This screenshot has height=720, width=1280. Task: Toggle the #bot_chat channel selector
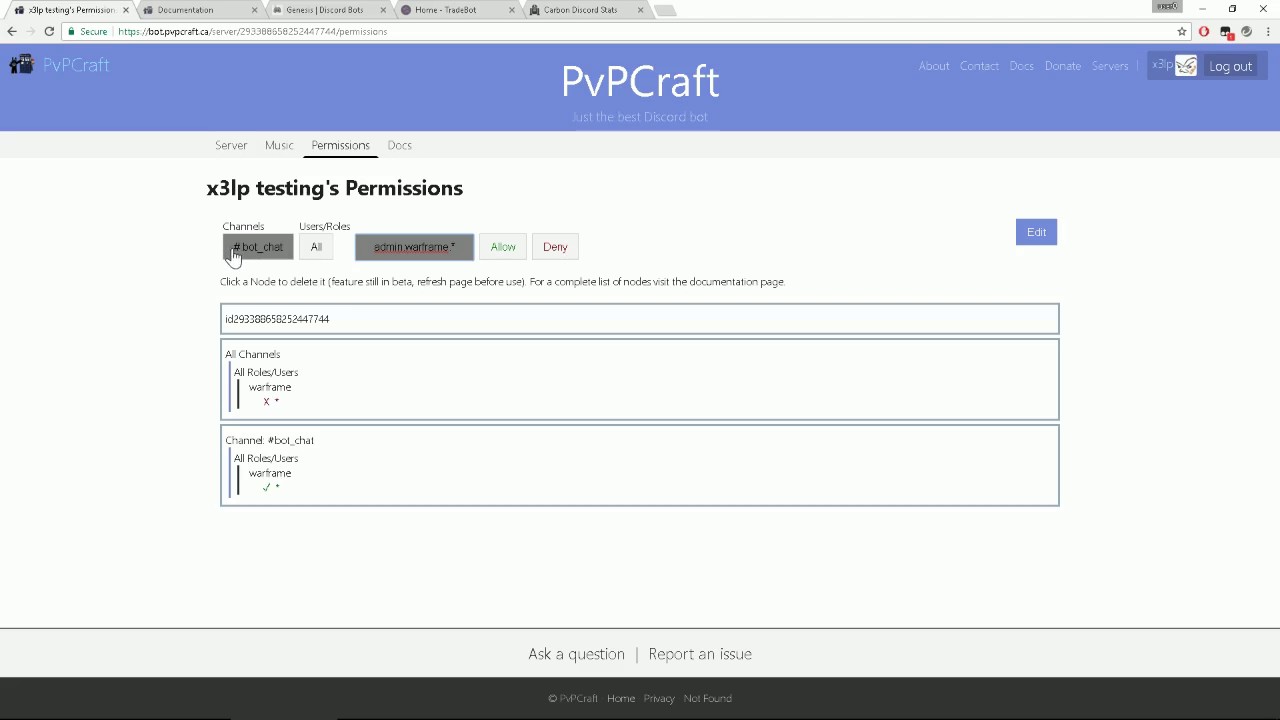(258, 247)
